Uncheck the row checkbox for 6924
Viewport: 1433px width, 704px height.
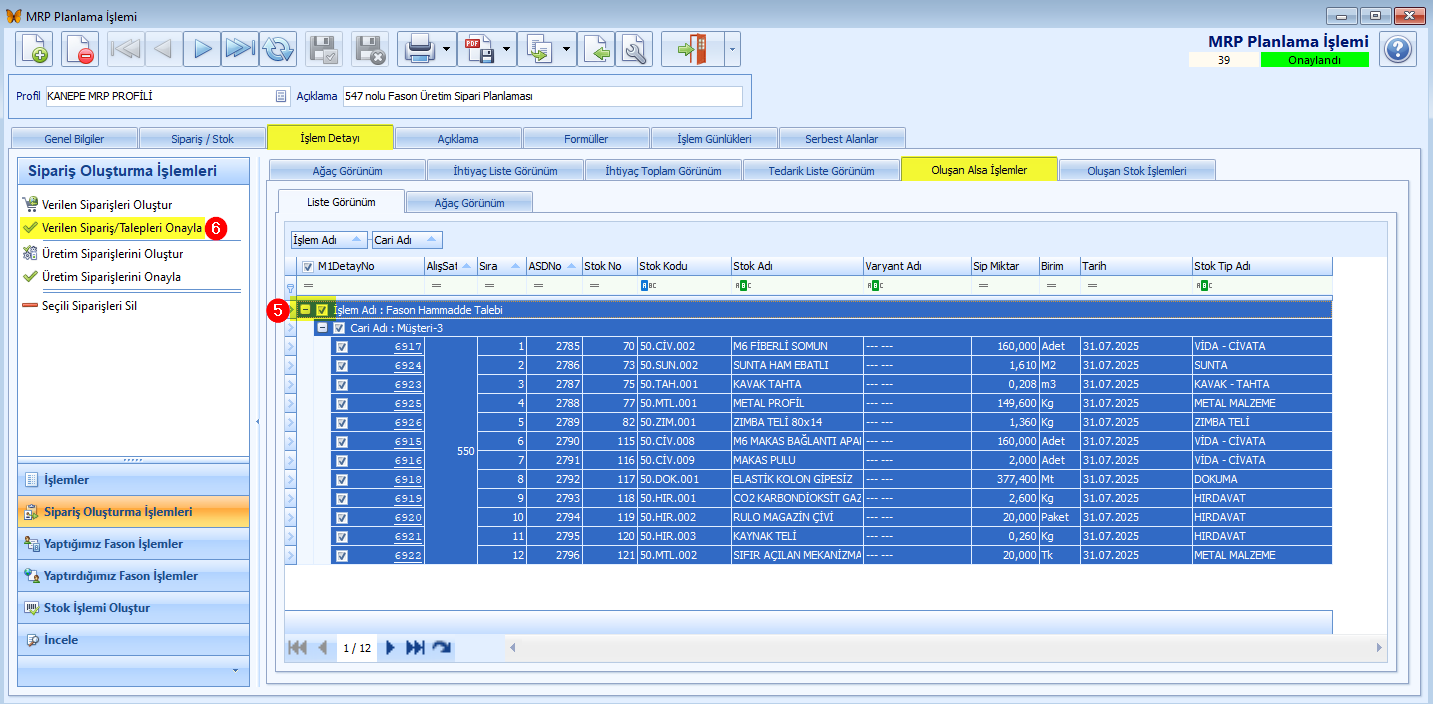[x=342, y=365]
